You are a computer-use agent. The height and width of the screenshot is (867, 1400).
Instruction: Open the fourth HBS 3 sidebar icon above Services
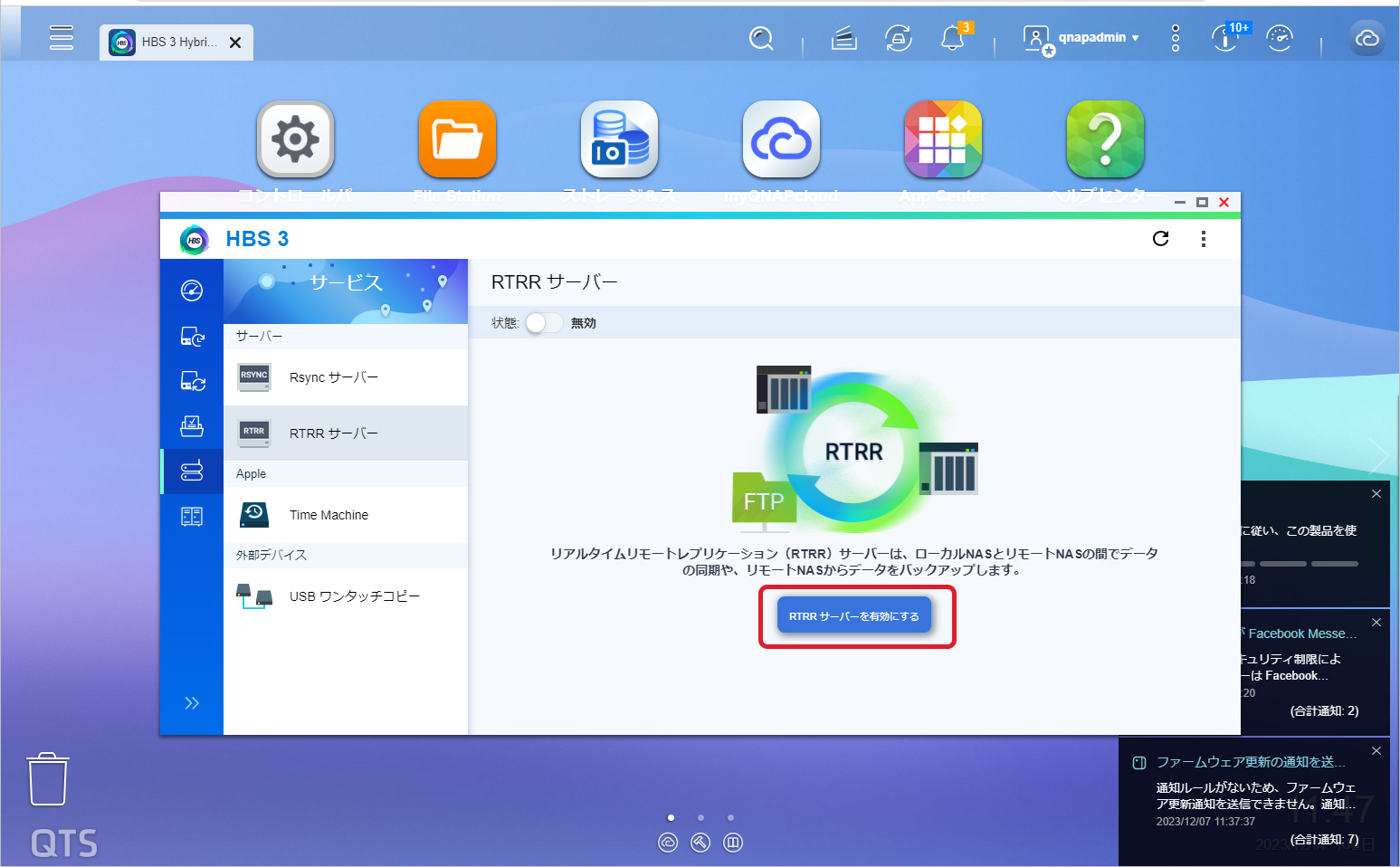click(x=192, y=426)
